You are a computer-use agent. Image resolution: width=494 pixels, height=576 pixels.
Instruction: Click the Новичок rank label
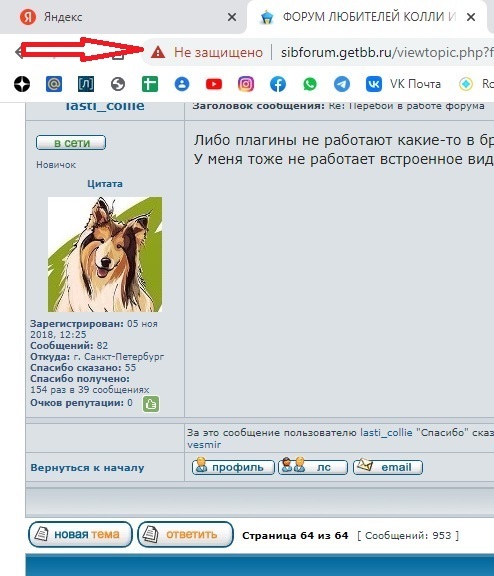point(56,165)
